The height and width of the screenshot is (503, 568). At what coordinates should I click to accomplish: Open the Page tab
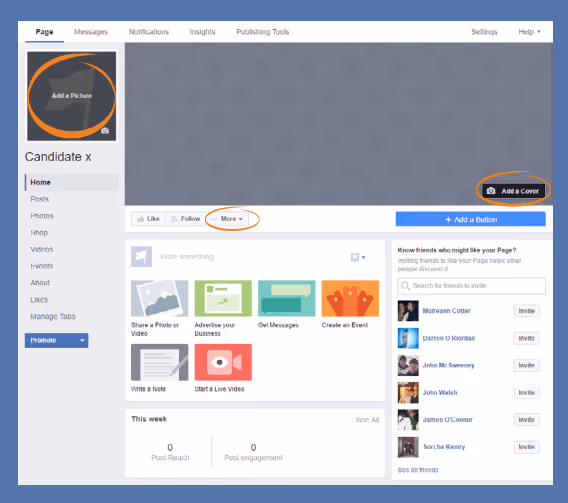(45, 32)
